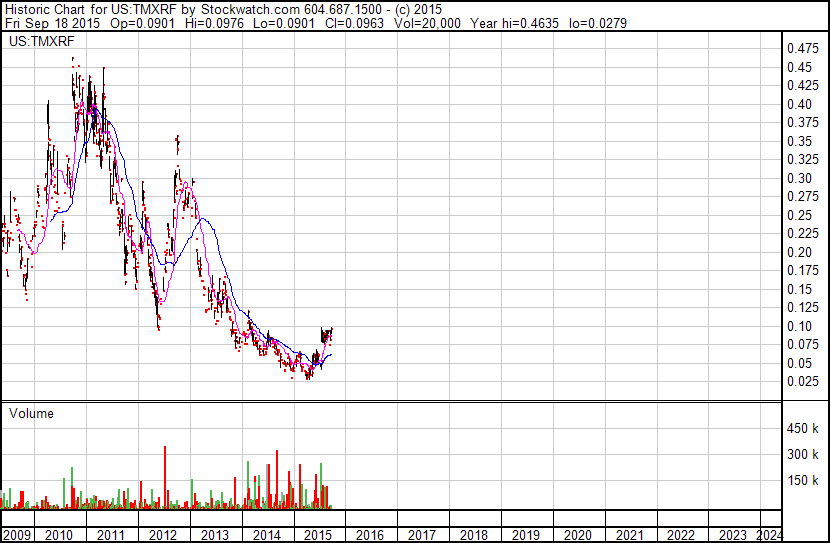The width and height of the screenshot is (830, 543).
Task: Click the 2015 year label on time axis
Action: coord(318,535)
